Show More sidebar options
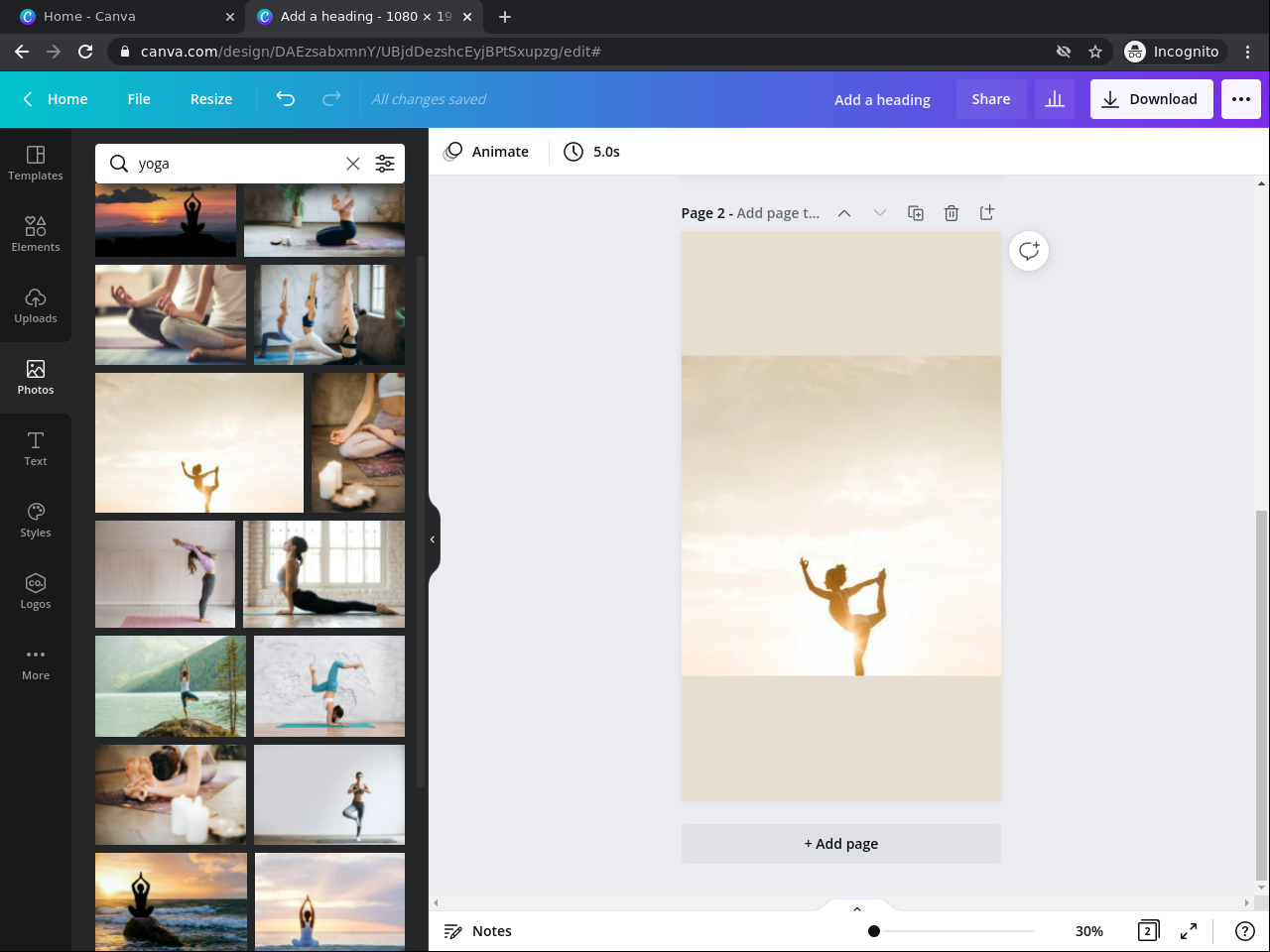Image resolution: width=1270 pixels, height=952 pixels. click(x=36, y=663)
